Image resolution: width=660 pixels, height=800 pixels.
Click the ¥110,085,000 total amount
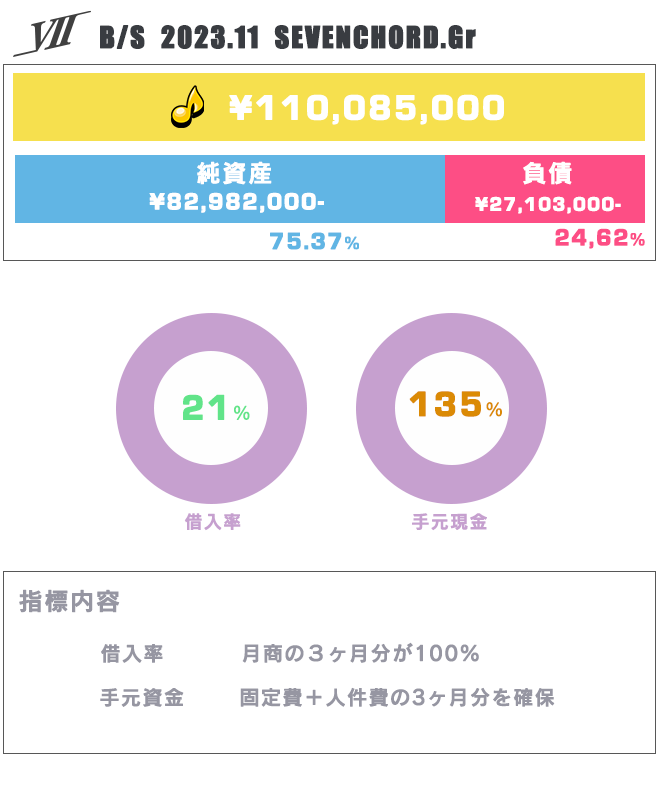point(367,107)
